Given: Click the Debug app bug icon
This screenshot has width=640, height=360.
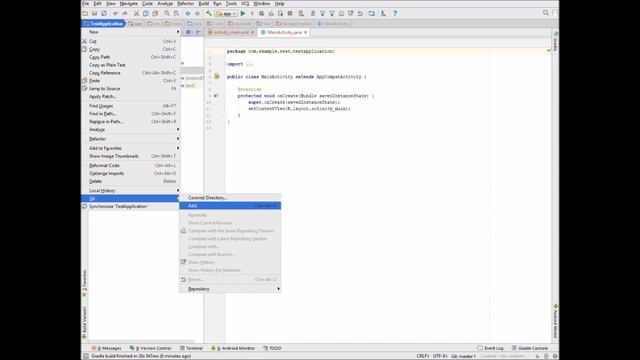Looking at the screenshot, I should click(262, 13).
